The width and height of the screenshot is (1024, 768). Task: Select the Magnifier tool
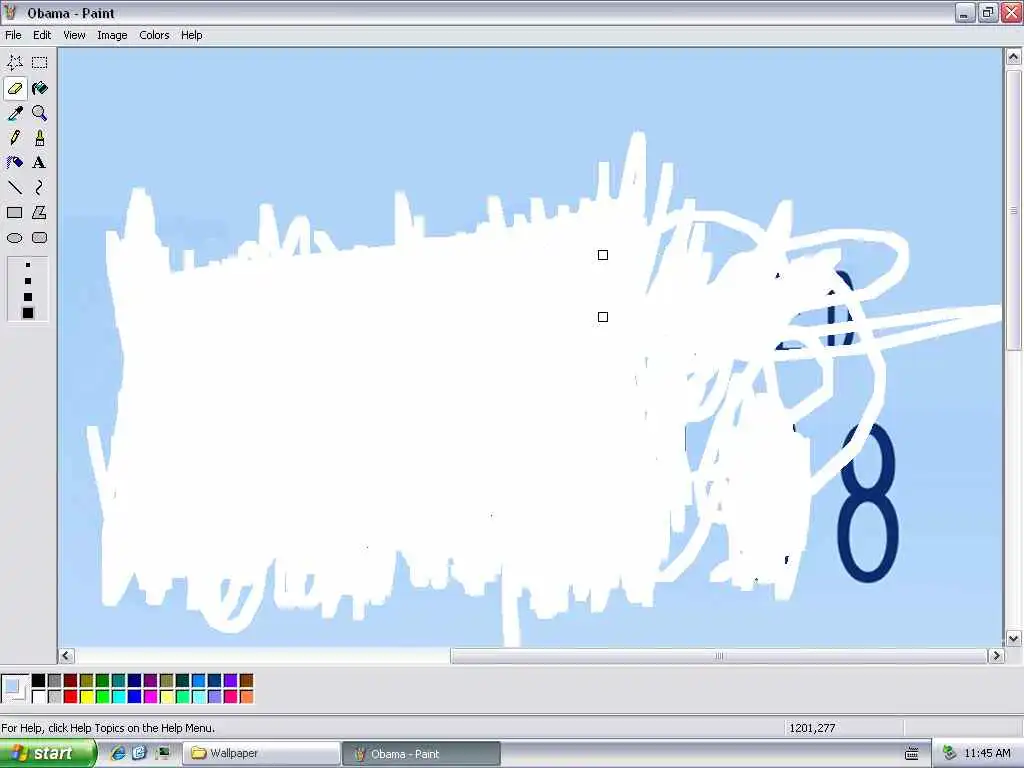click(x=40, y=113)
